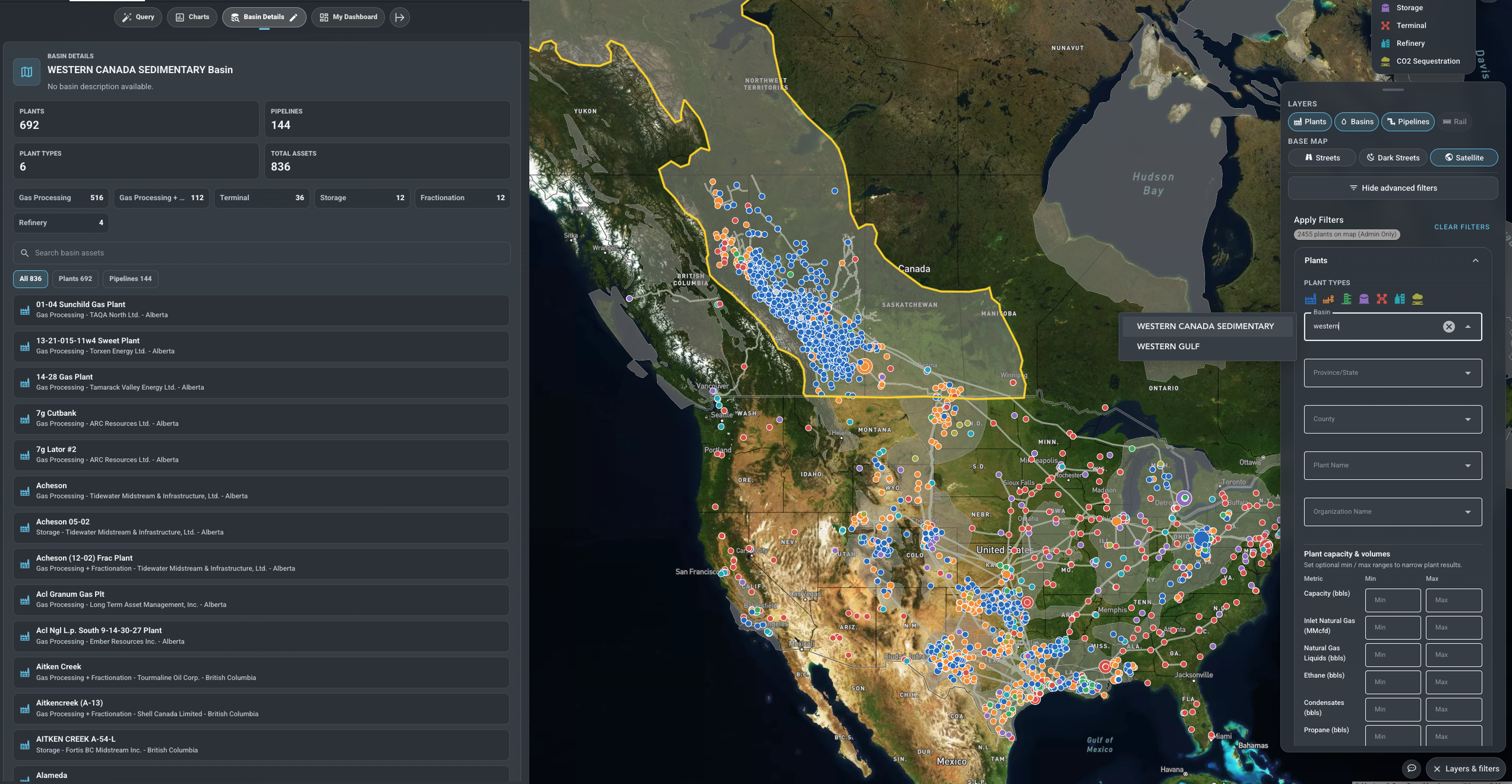
Task: Open the Acl Granum Gas Plt row
Action: pyautogui.click(x=261, y=600)
